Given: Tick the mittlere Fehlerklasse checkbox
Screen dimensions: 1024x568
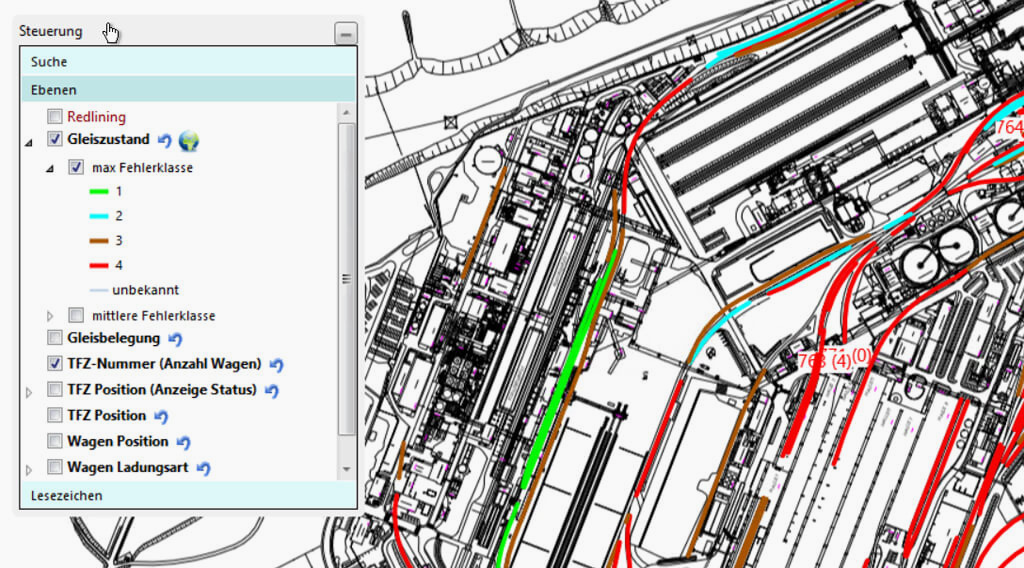Looking at the screenshot, I should (x=76, y=316).
